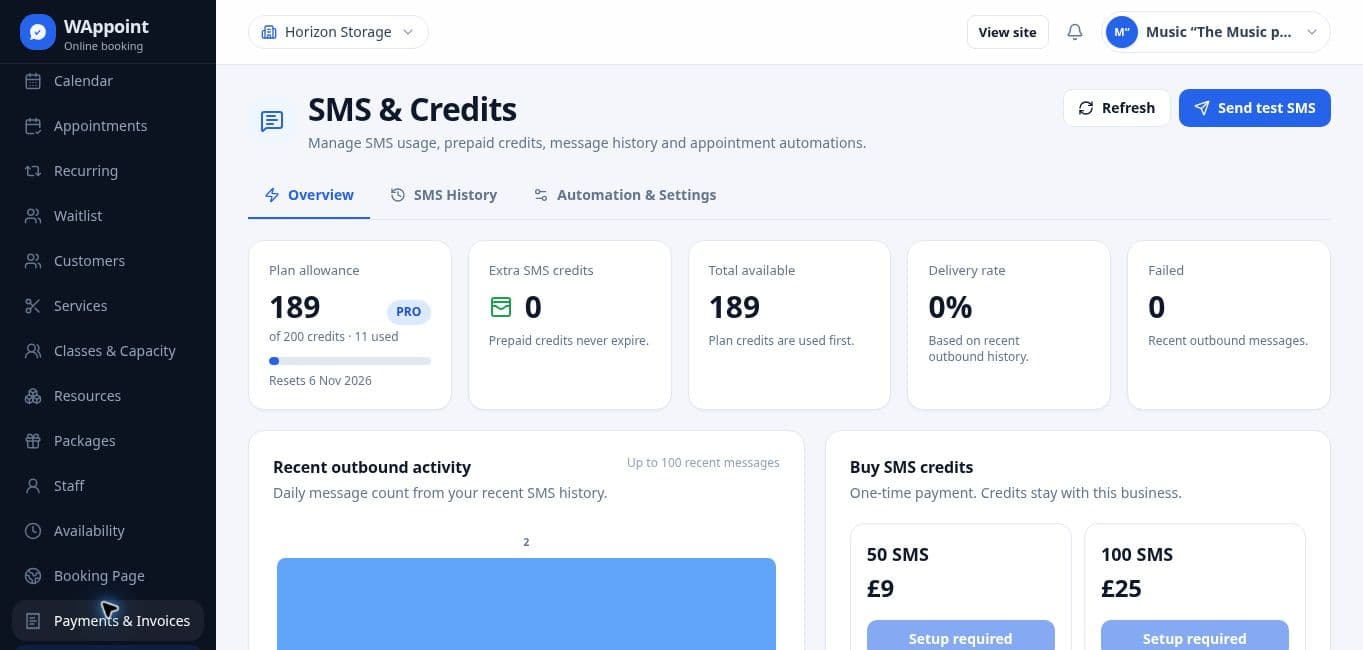Click the PRO plan badge
1363x650 pixels.
[409, 312]
